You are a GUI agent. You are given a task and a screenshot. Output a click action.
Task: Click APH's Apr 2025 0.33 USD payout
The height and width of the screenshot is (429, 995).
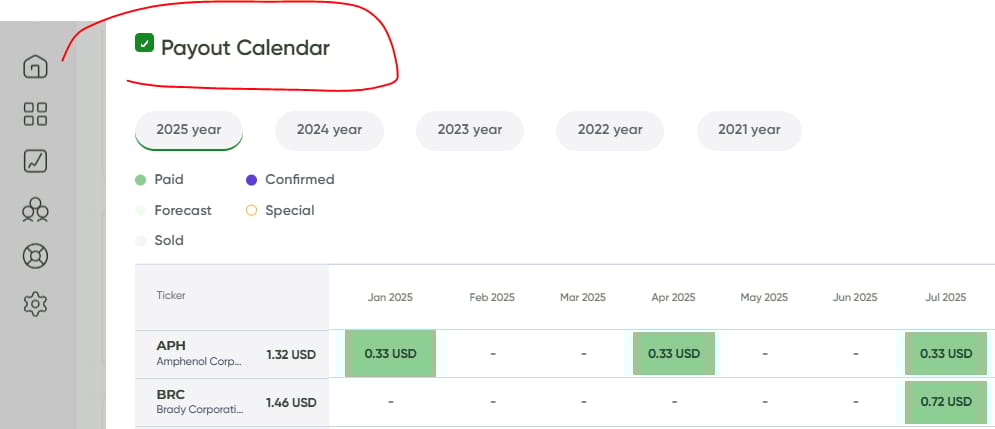point(673,354)
